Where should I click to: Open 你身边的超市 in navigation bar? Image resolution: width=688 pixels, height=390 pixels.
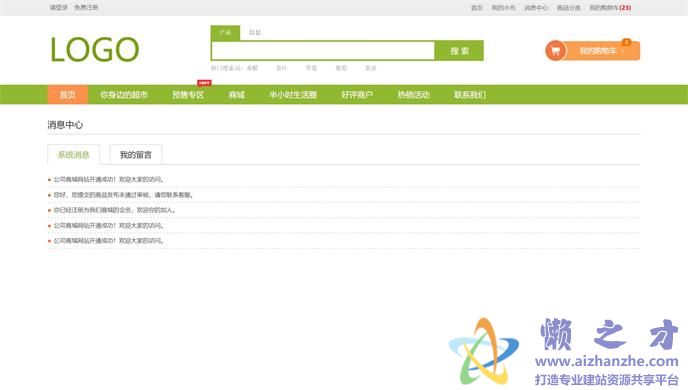tap(124, 95)
